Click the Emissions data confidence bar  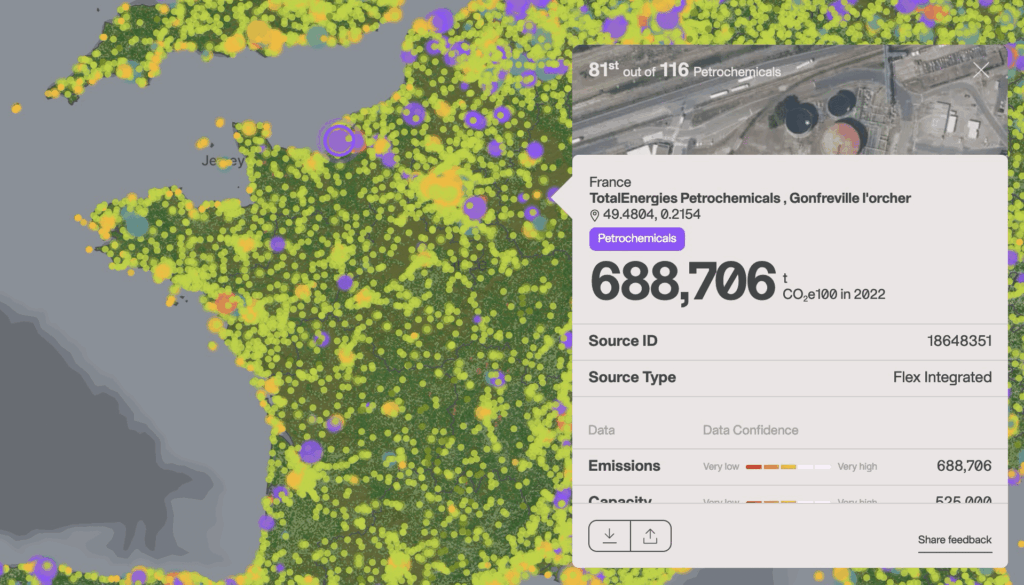point(788,466)
